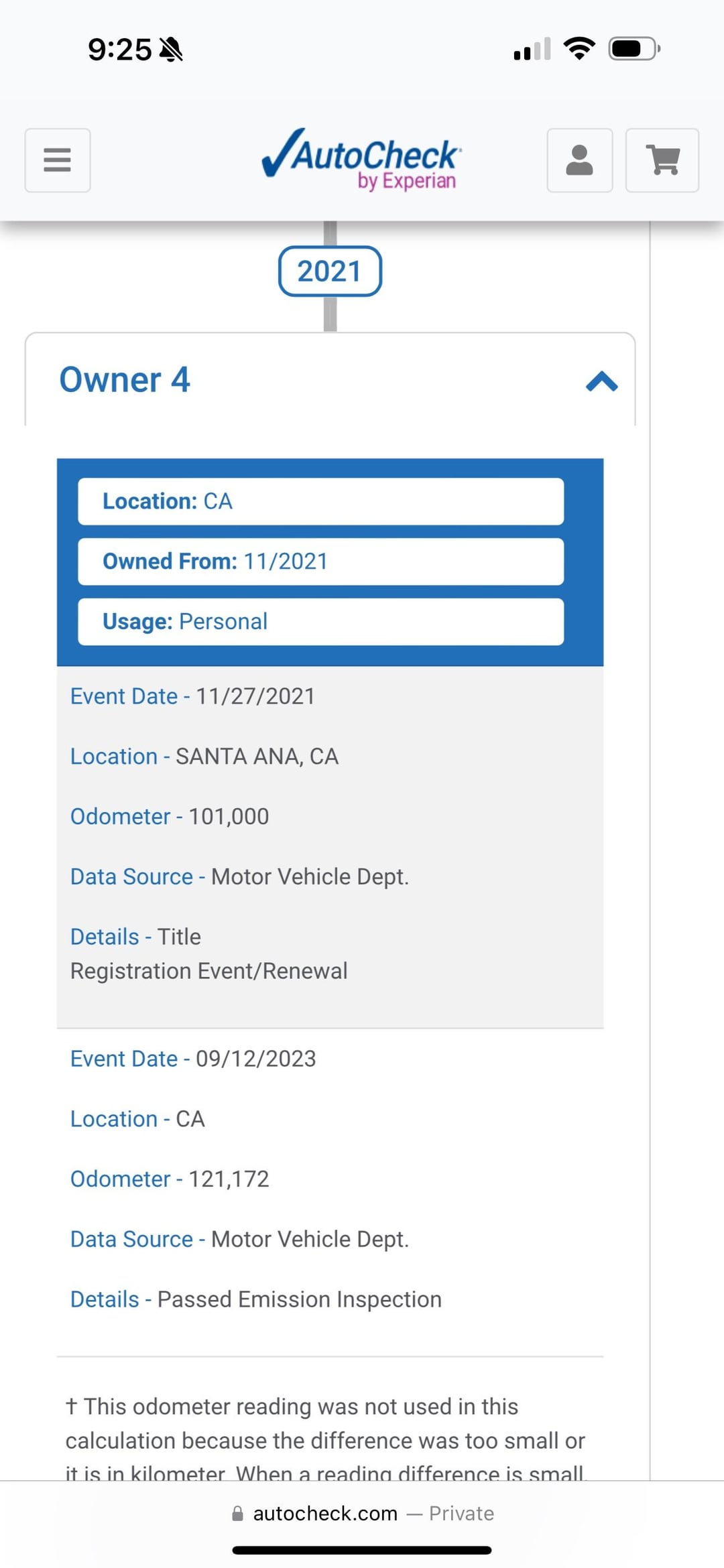The width and height of the screenshot is (724, 1568).
Task: Tap the Owner 4 heading
Action: coord(125,380)
